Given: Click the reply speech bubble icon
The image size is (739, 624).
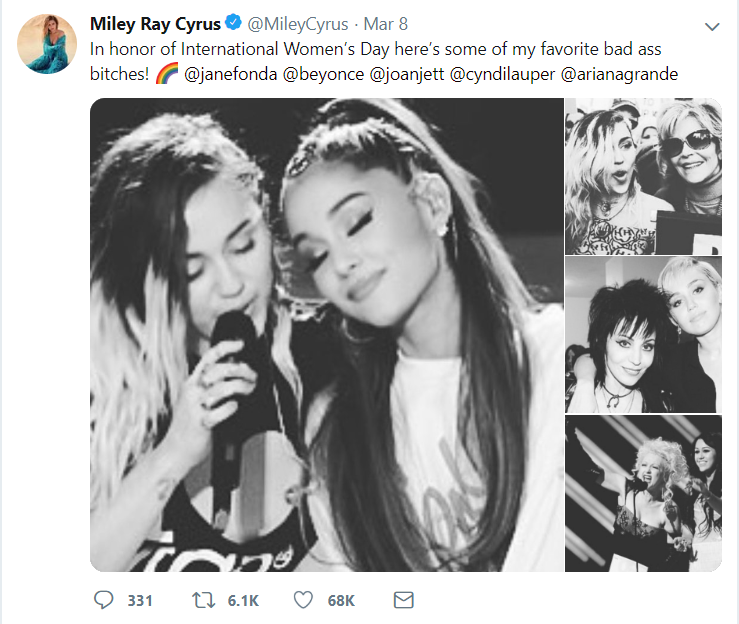Looking at the screenshot, I should [104, 600].
